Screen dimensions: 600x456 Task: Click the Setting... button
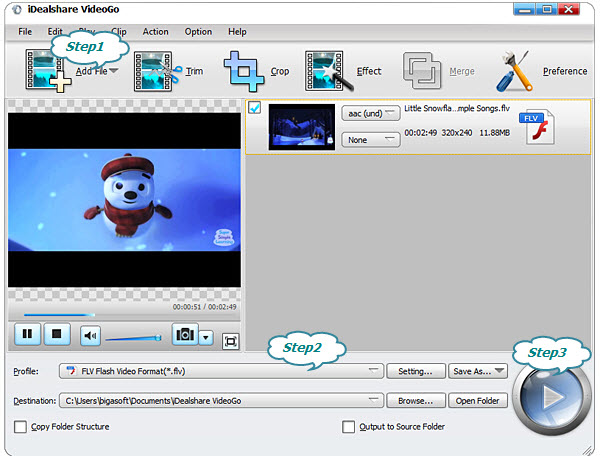pos(416,371)
